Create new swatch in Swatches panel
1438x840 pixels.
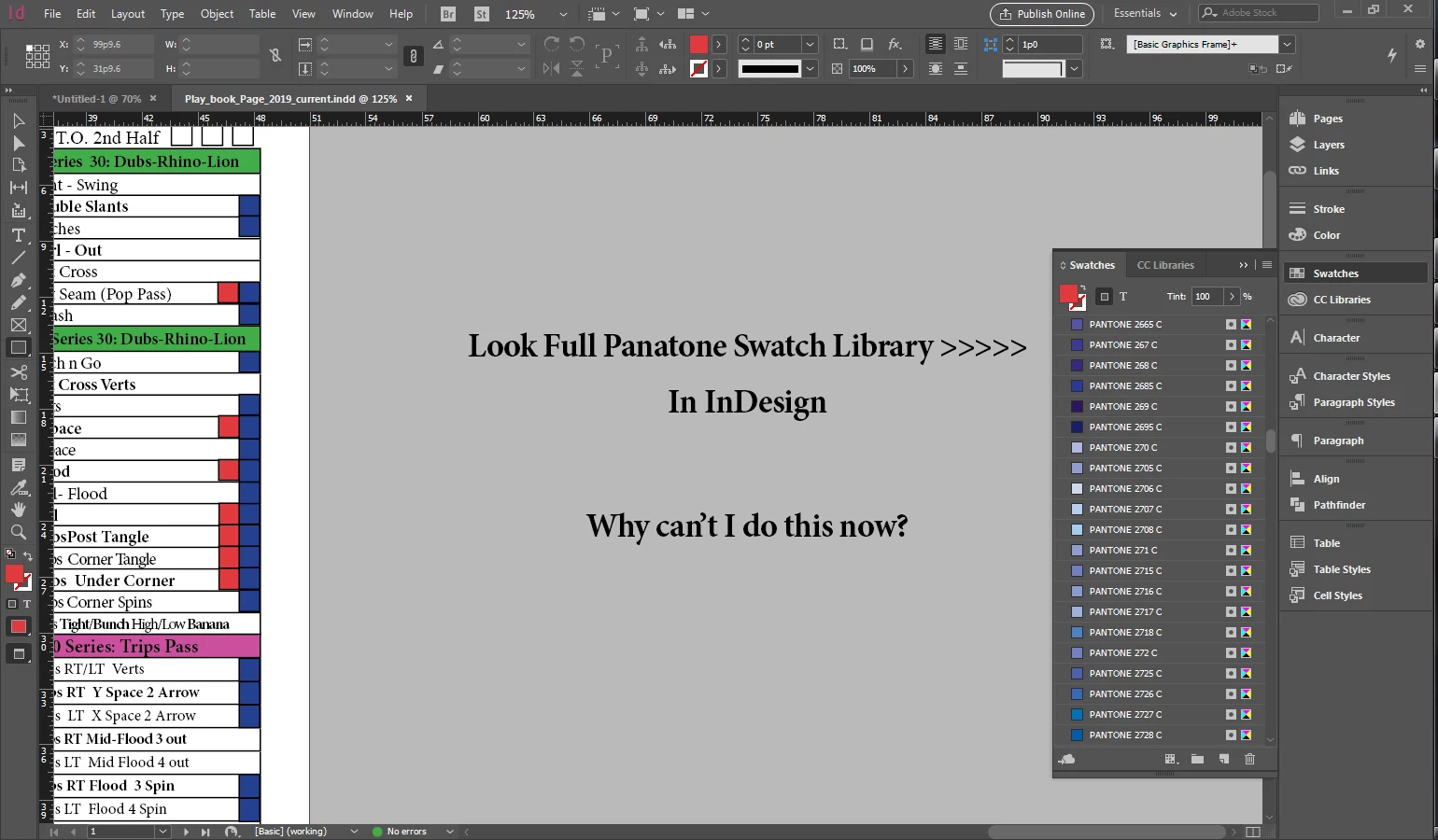pyautogui.click(x=1223, y=759)
